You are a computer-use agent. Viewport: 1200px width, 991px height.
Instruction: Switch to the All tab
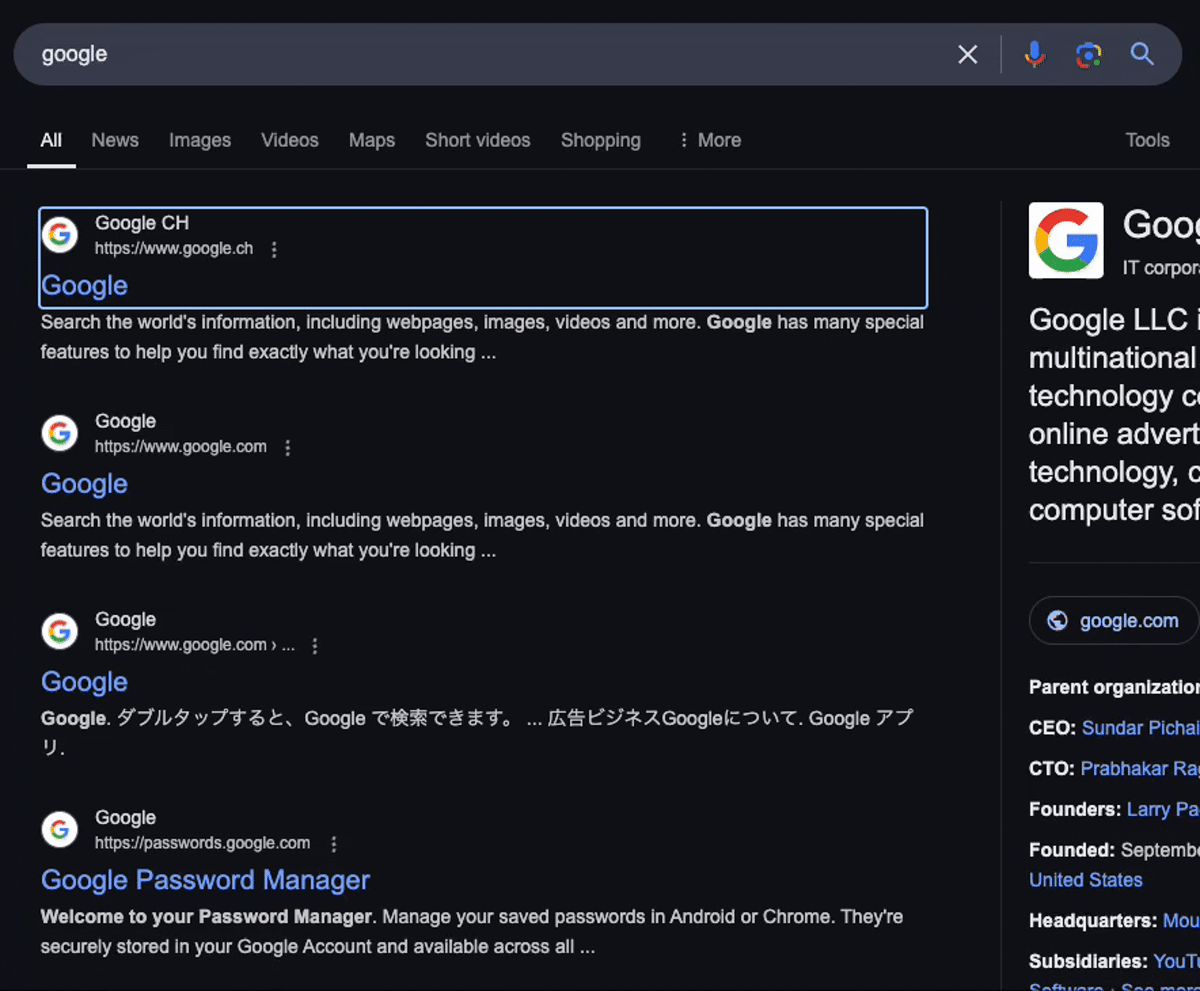[x=51, y=140]
